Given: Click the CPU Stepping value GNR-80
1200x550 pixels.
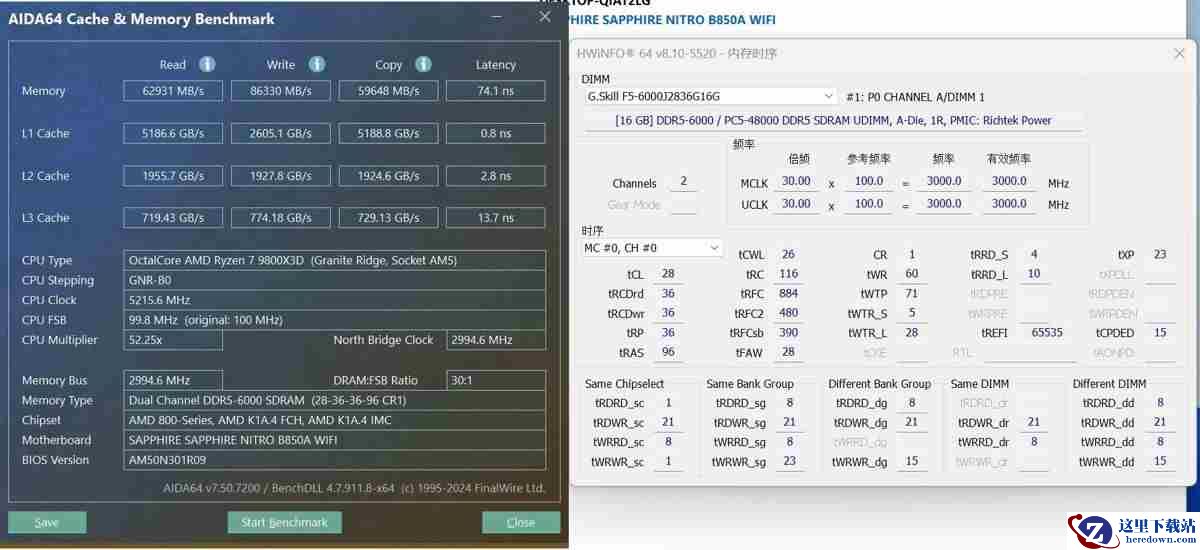Looking at the screenshot, I should pos(336,280).
